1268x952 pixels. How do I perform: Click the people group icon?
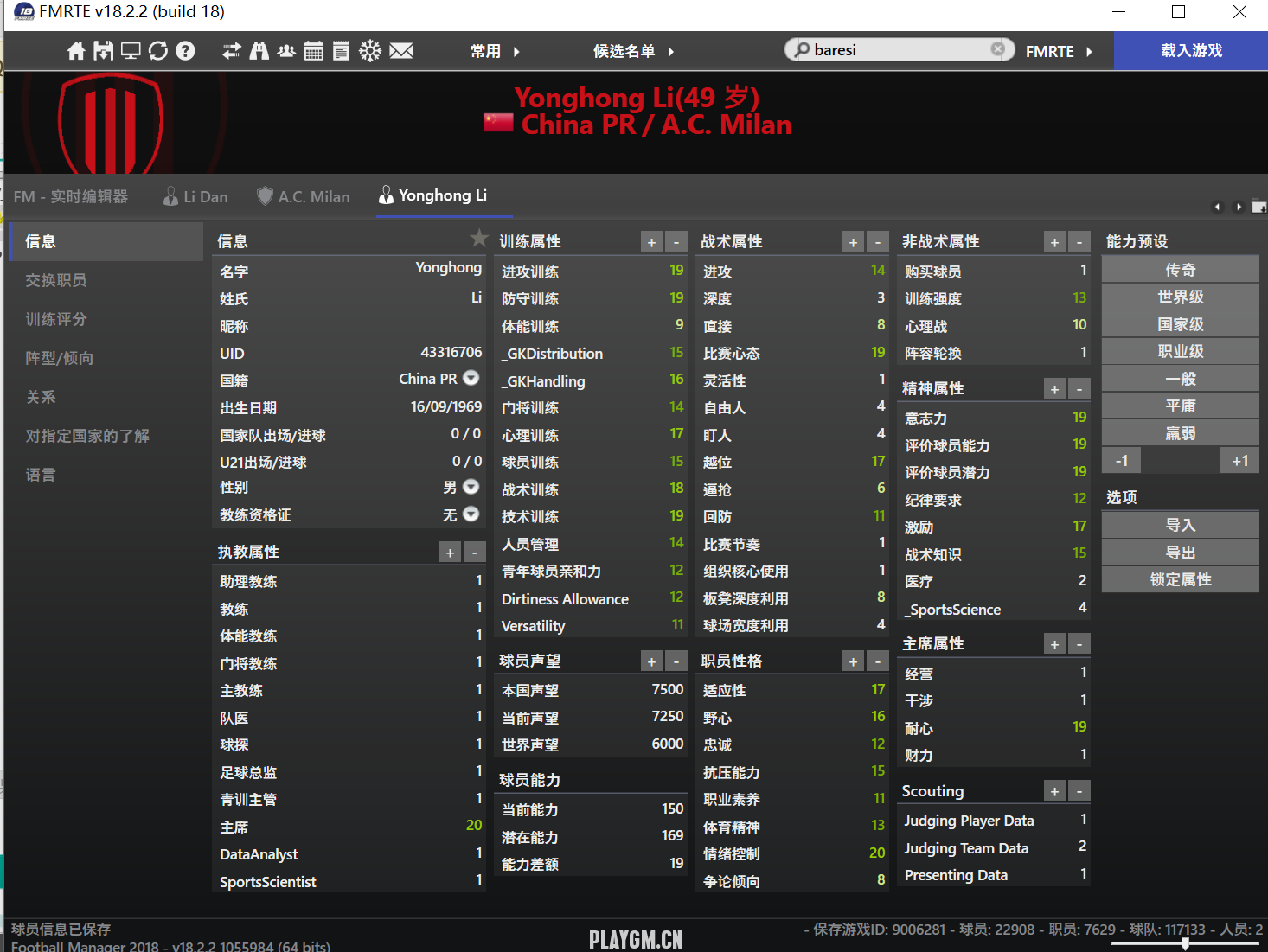pyautogui.click(x=286, y=51)
